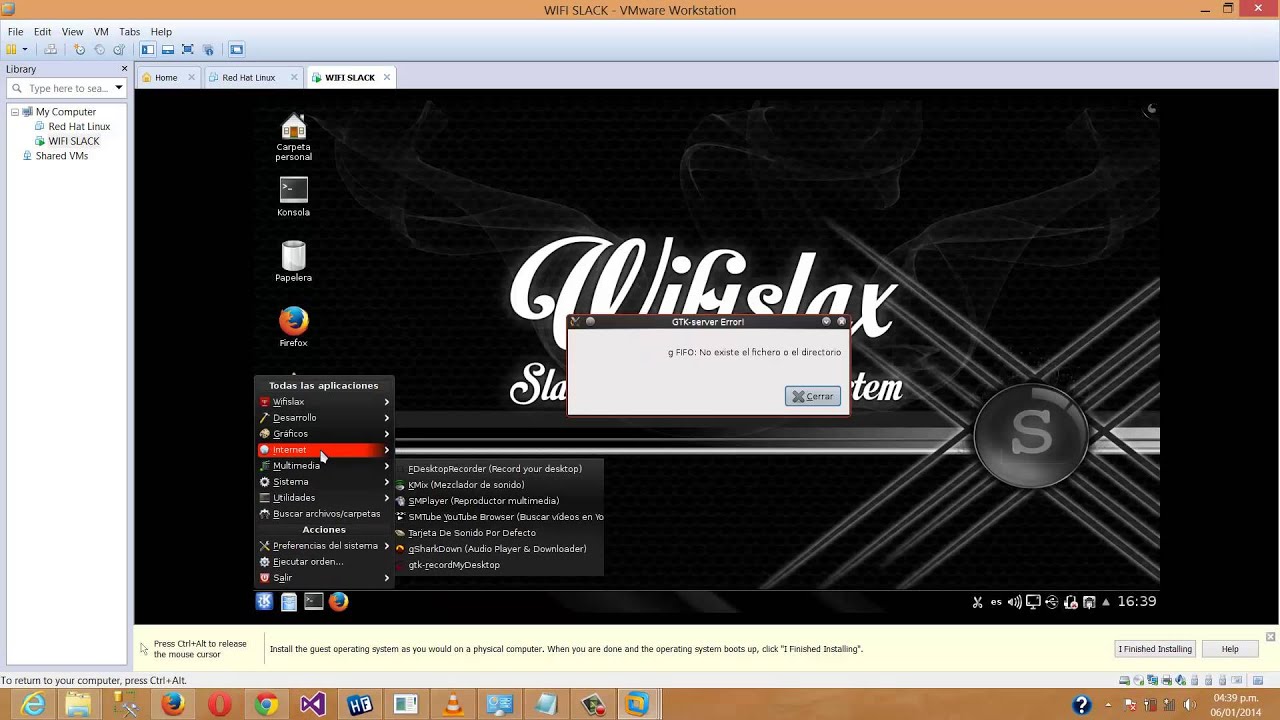Screen dimensions: 1280x720
Task: Open the Tabs menu
Action: click(129, 32)
